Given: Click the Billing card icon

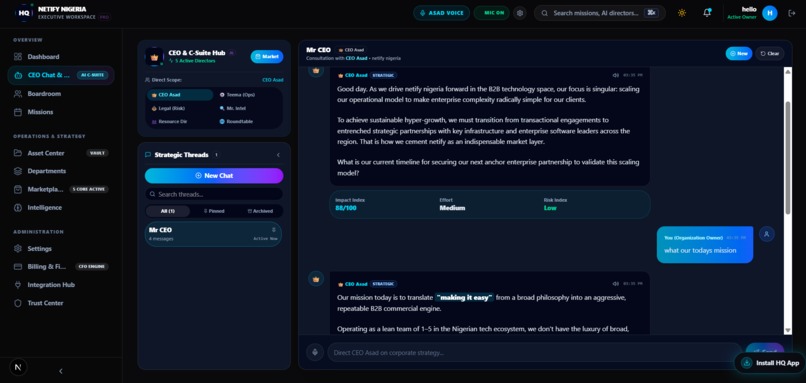Looking at the screenshot, I should tap(19, 267).
